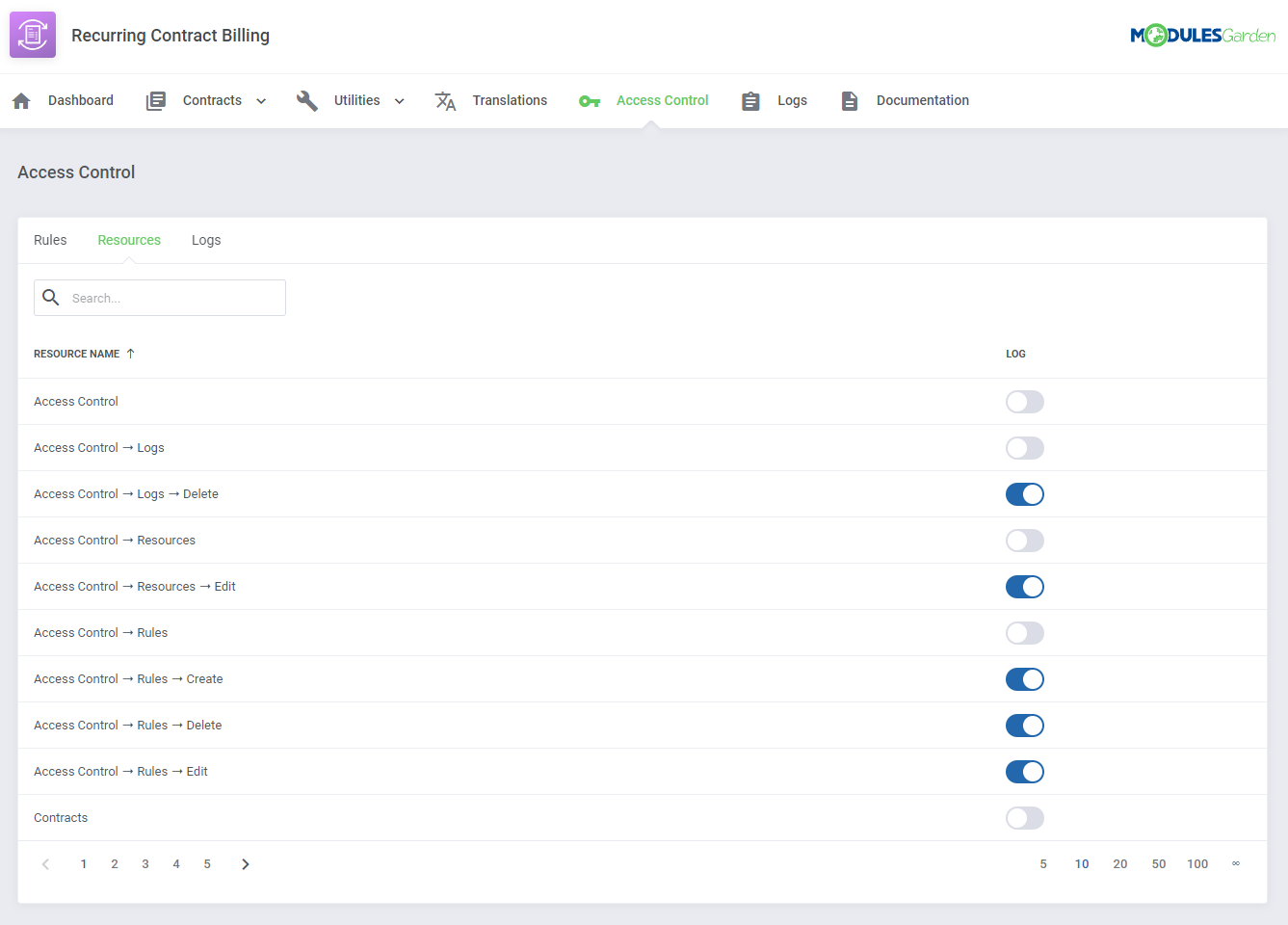The height and width of the screenshot is (925, 1288).
Task: Open the Logs tab
Action: click(206, 239)
